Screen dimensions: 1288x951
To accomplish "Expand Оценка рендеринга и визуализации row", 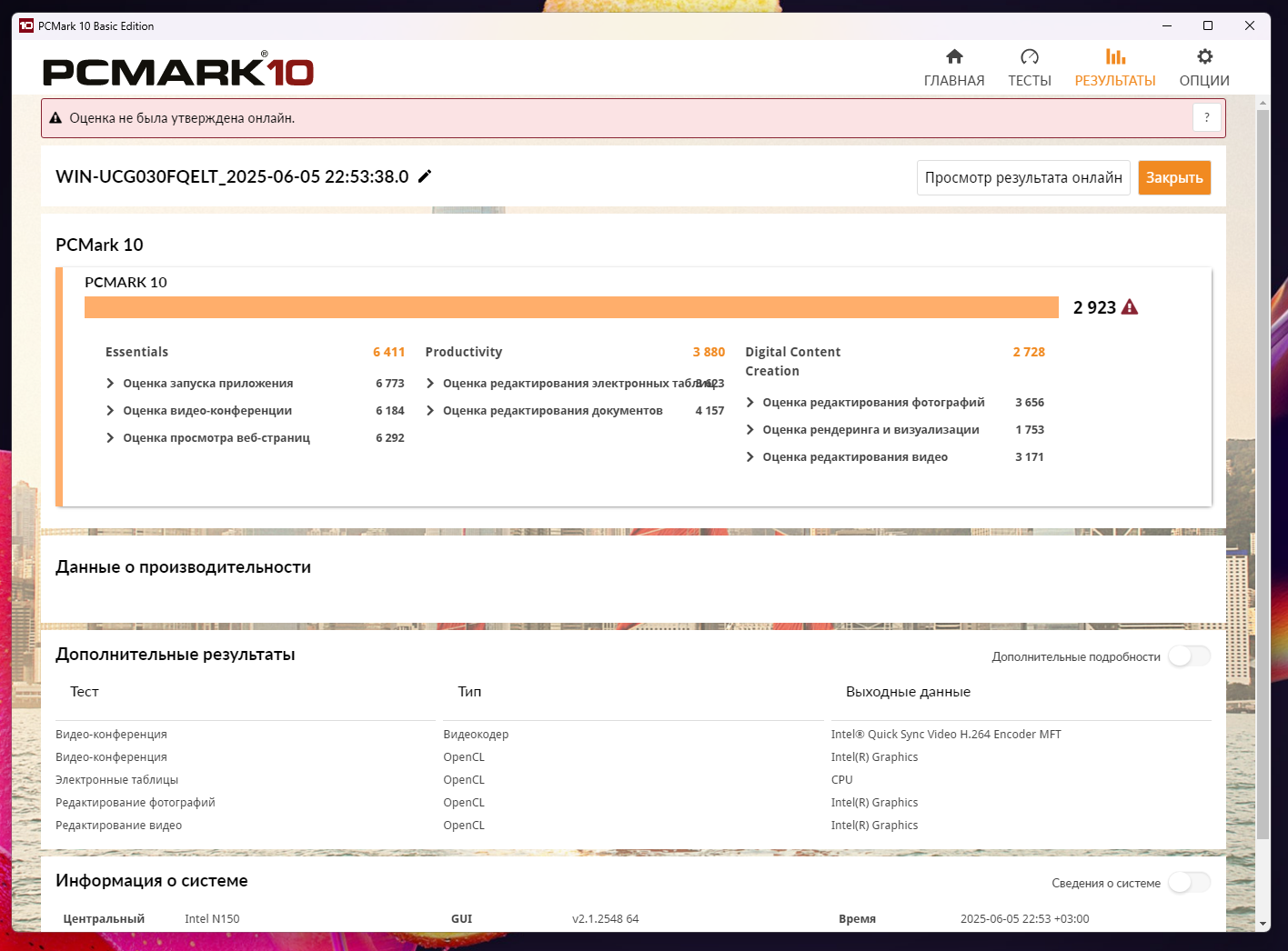I will click(x=750, y=430).
